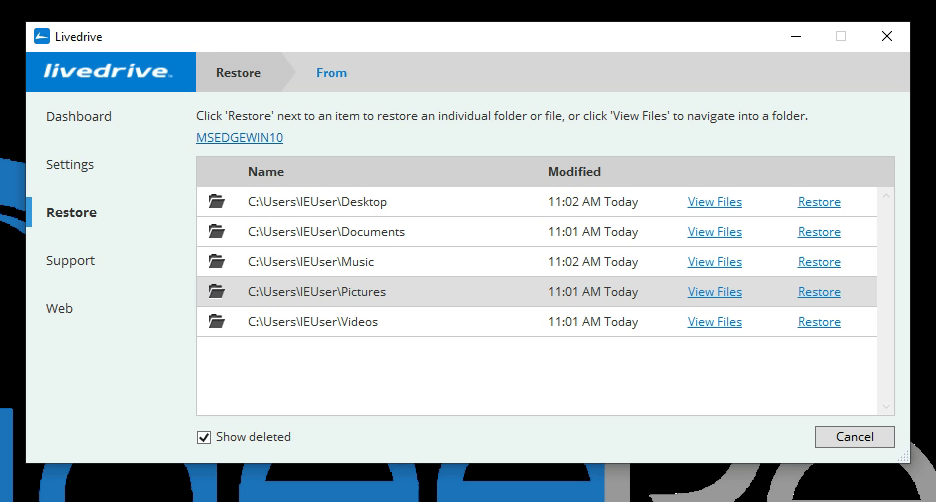The height and width of the screenshot is (502, 936).
Task: Click the Restore breadcrumb step
Action: tap(238, 73)
